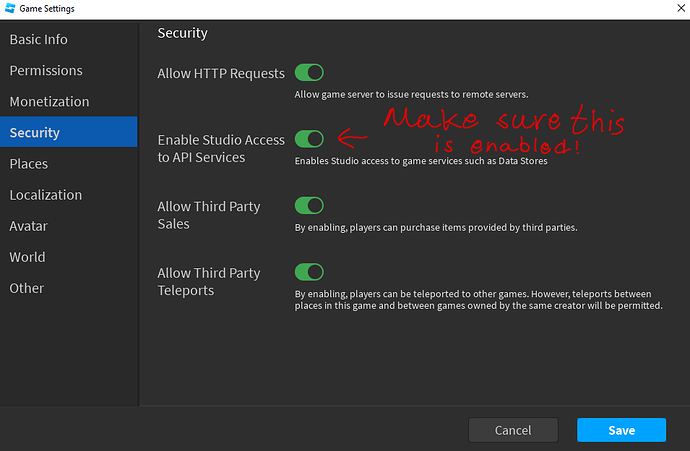Save the game settings

pyautogui.click(x=621, y=430)
